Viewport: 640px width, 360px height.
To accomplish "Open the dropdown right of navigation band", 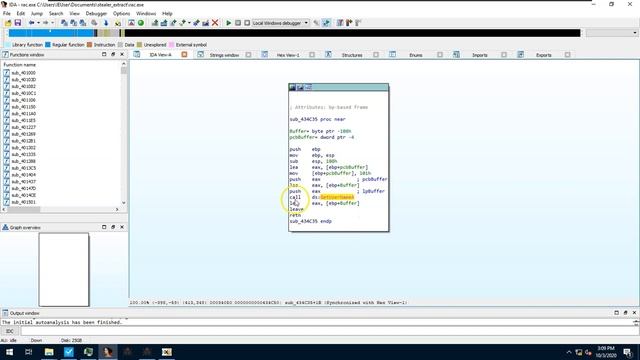I will pyautogui.click(x=635, y=33).
